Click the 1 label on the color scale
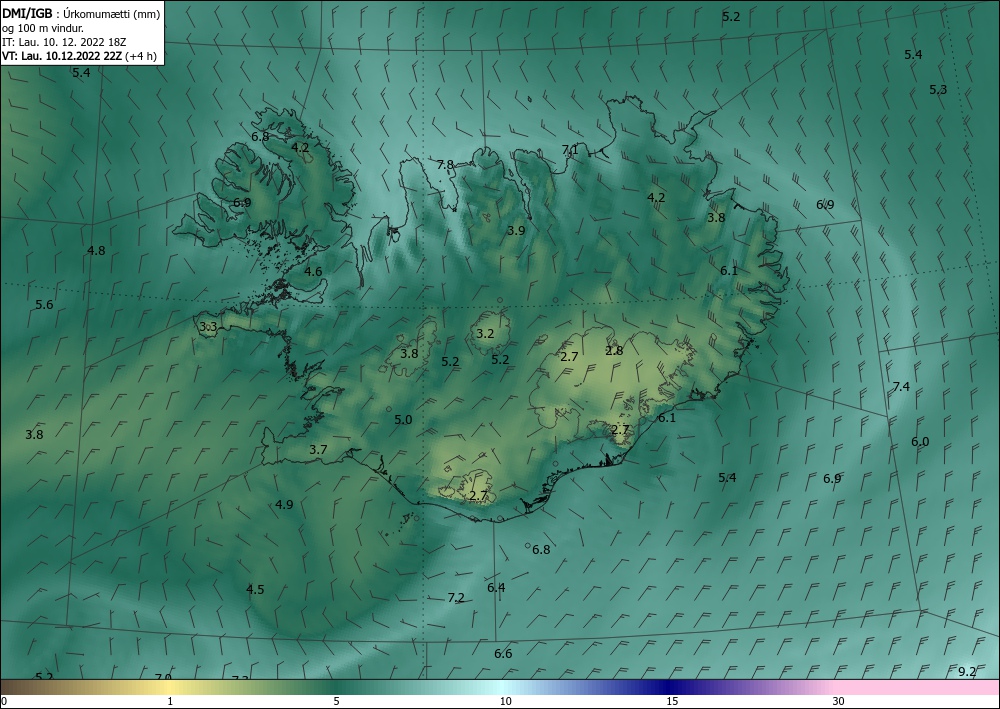Image resolution: width=1000 pixels, height=709 pixels. (x=170, y=701)
